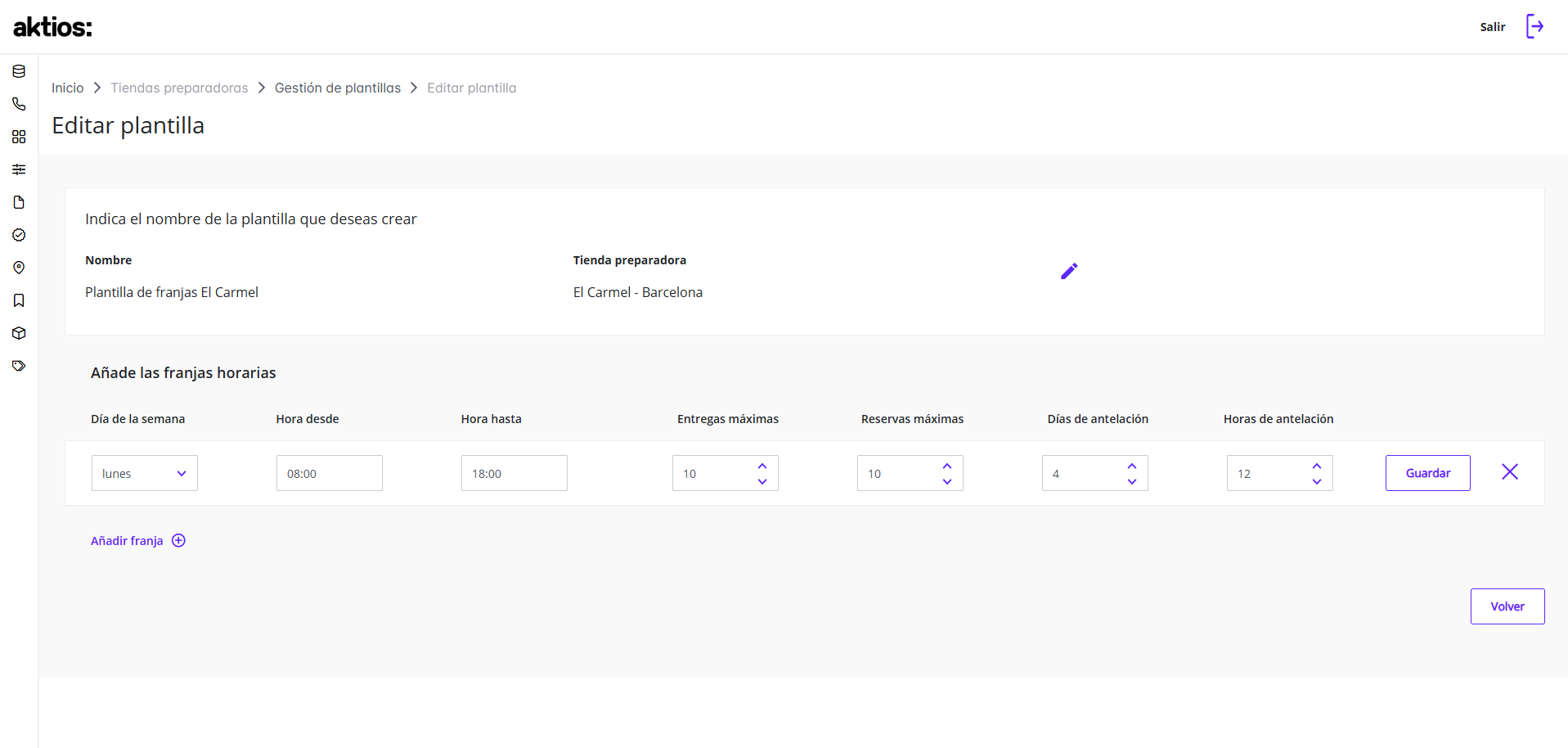Click Añadir franja link
This screenshot has height=748, width=1568.
pyautogui.click(x=127, y=540)
